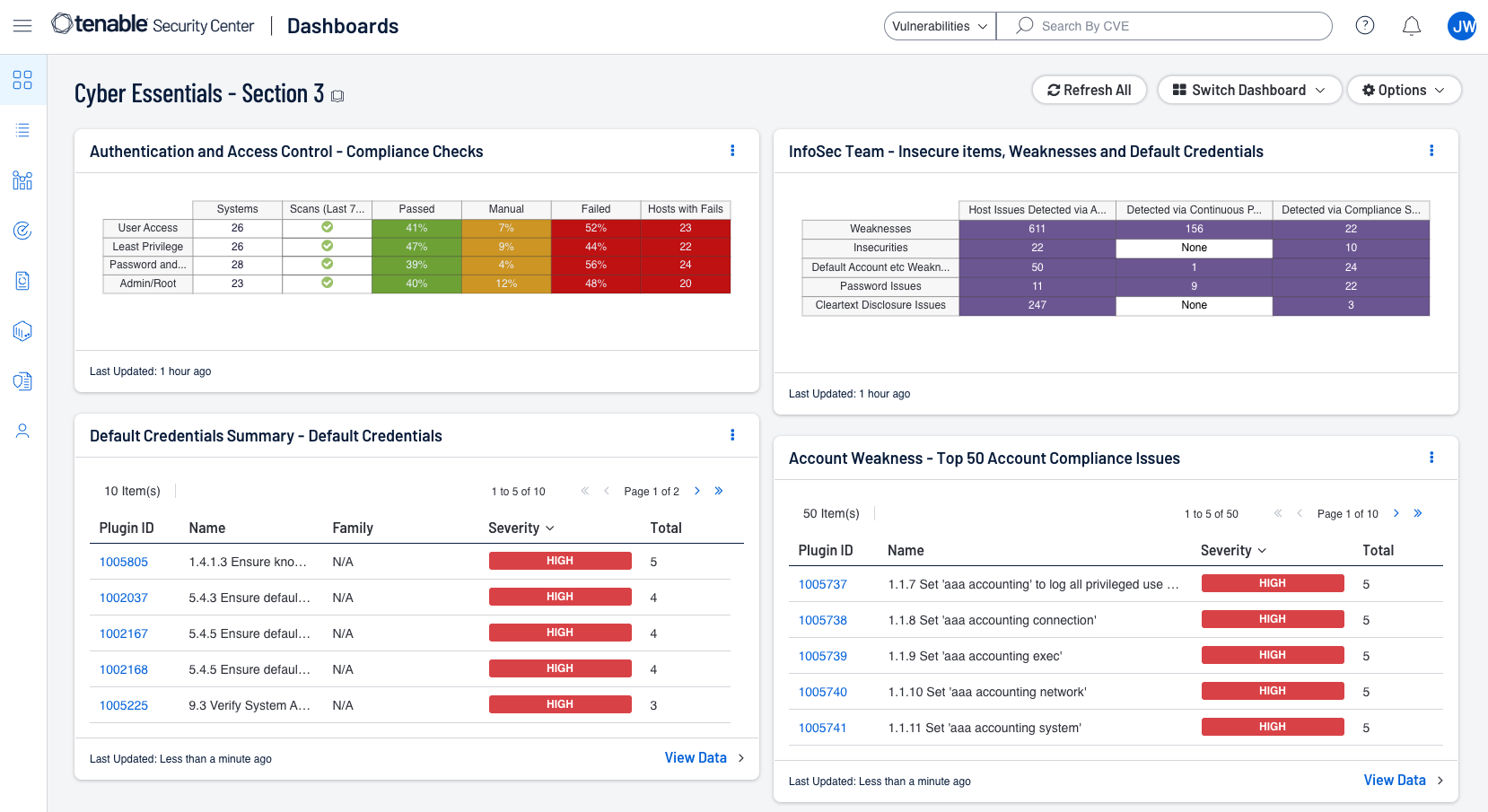Open the Dashboards grid icon in sidebar
Screen dimensions: 1488x812
pyautogui.click(x=22, y=80)
